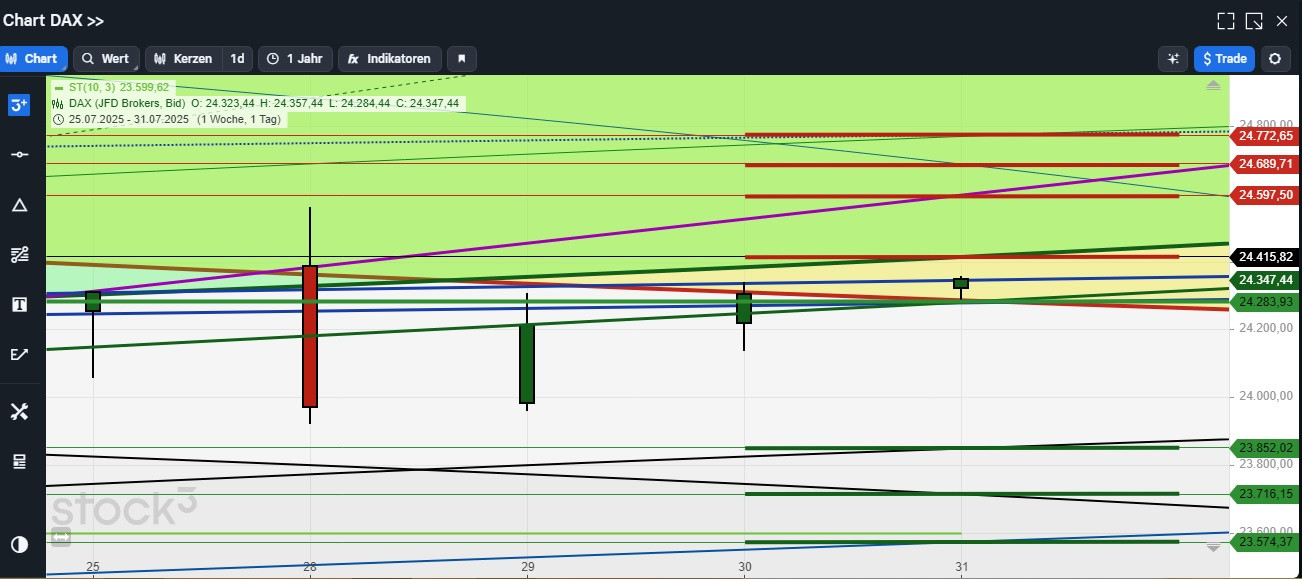Viewport: 1302px width, 579px height.
Task: Open the bookmark templates button
Action: tap(461, 59)
